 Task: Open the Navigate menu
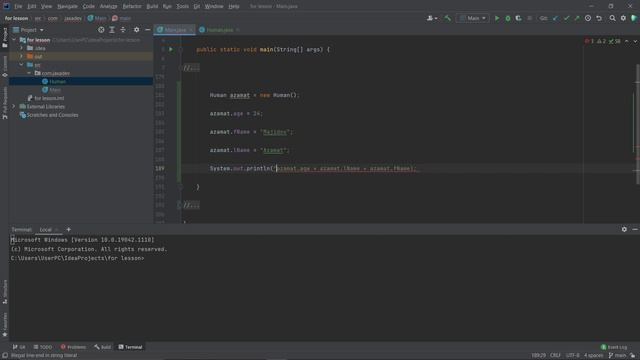coord(67,7)
